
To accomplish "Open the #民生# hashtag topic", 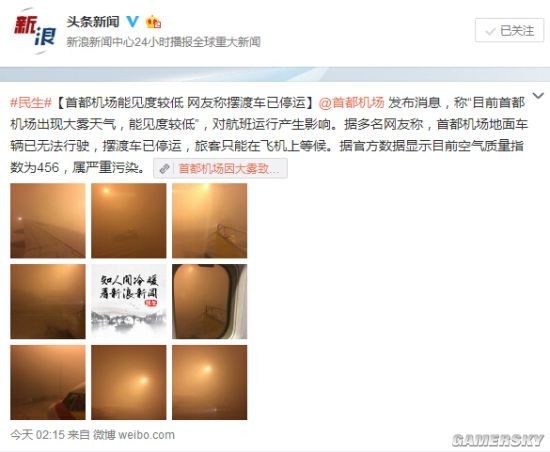I will click(x=31, y=103).
